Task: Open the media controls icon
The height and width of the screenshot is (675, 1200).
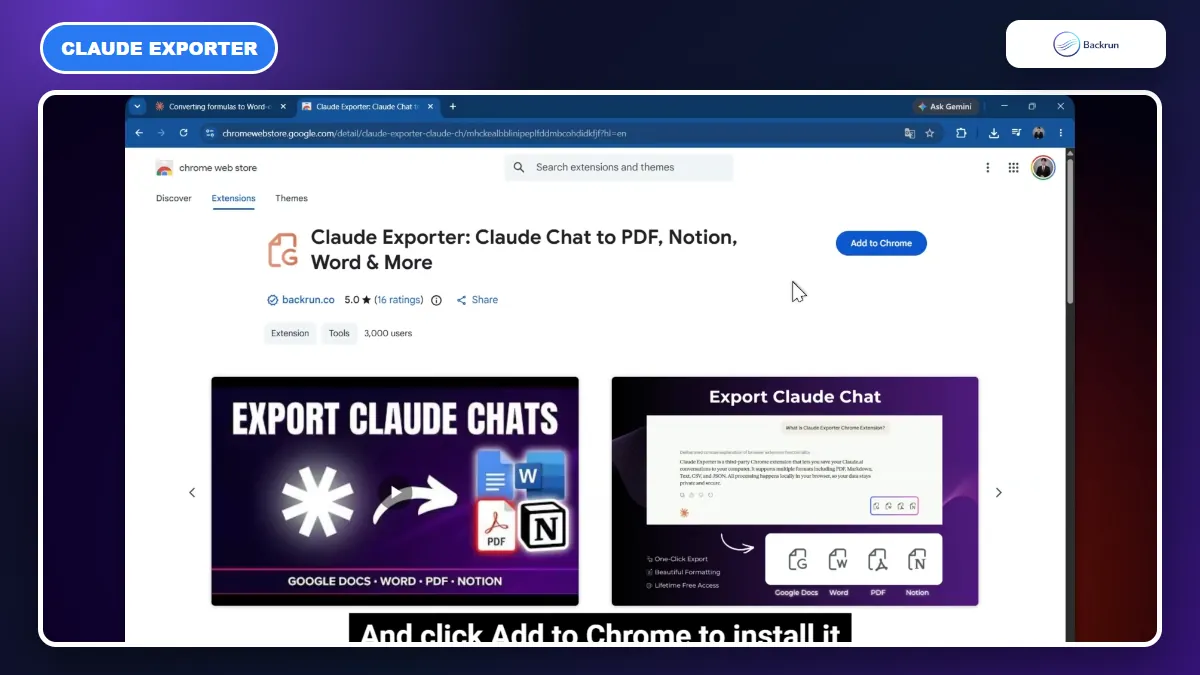Action: (x=1016, y=133)
